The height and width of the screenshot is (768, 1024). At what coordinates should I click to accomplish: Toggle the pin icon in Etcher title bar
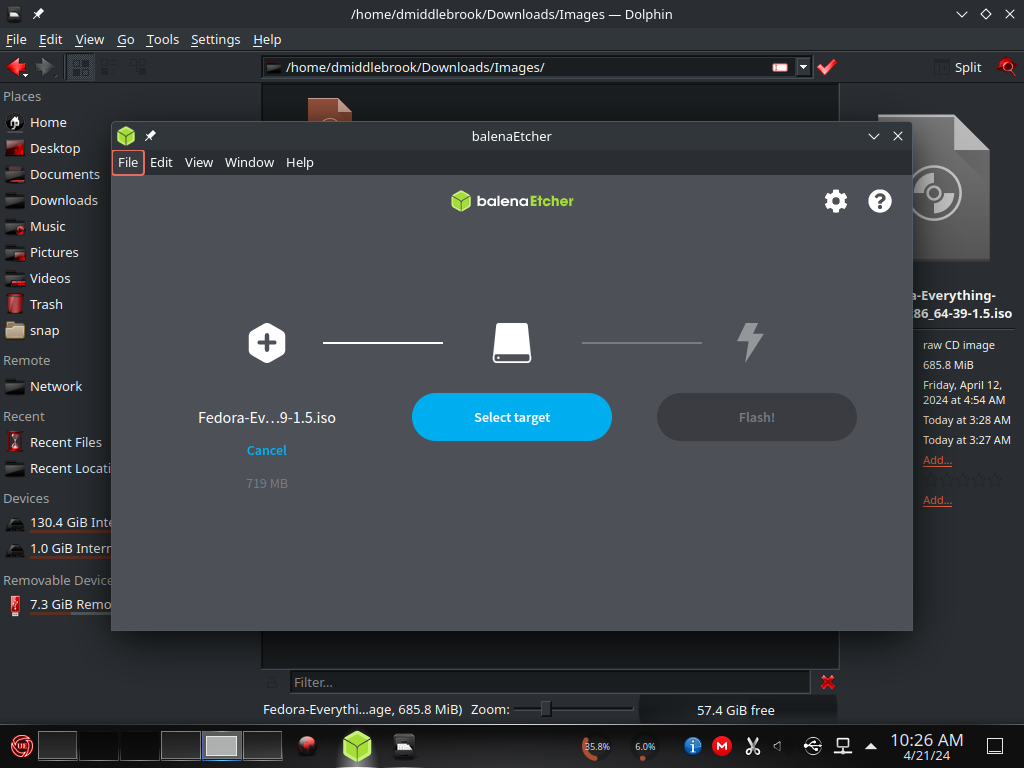coord(150,136)
